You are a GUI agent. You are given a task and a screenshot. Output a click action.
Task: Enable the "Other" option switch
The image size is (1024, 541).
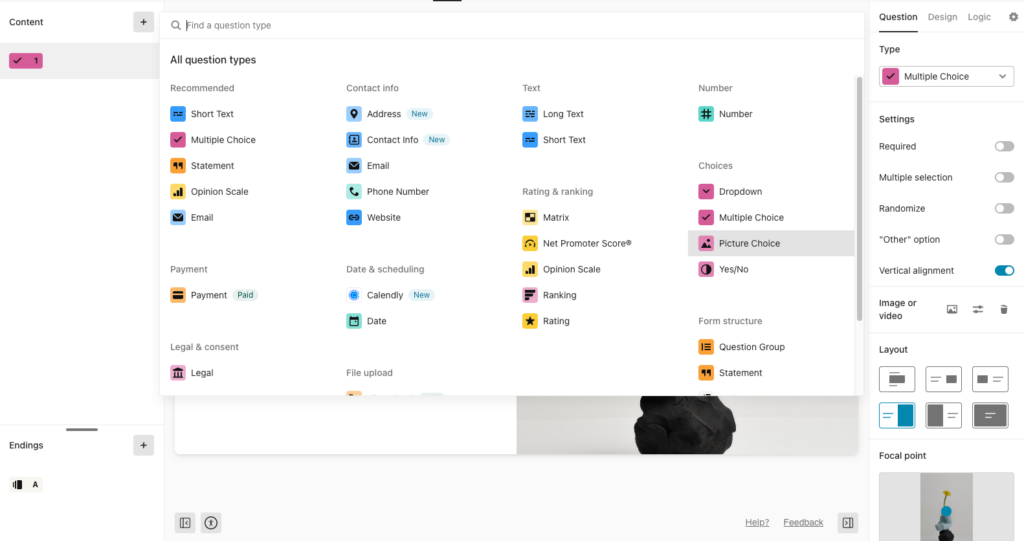point(1004,240)
